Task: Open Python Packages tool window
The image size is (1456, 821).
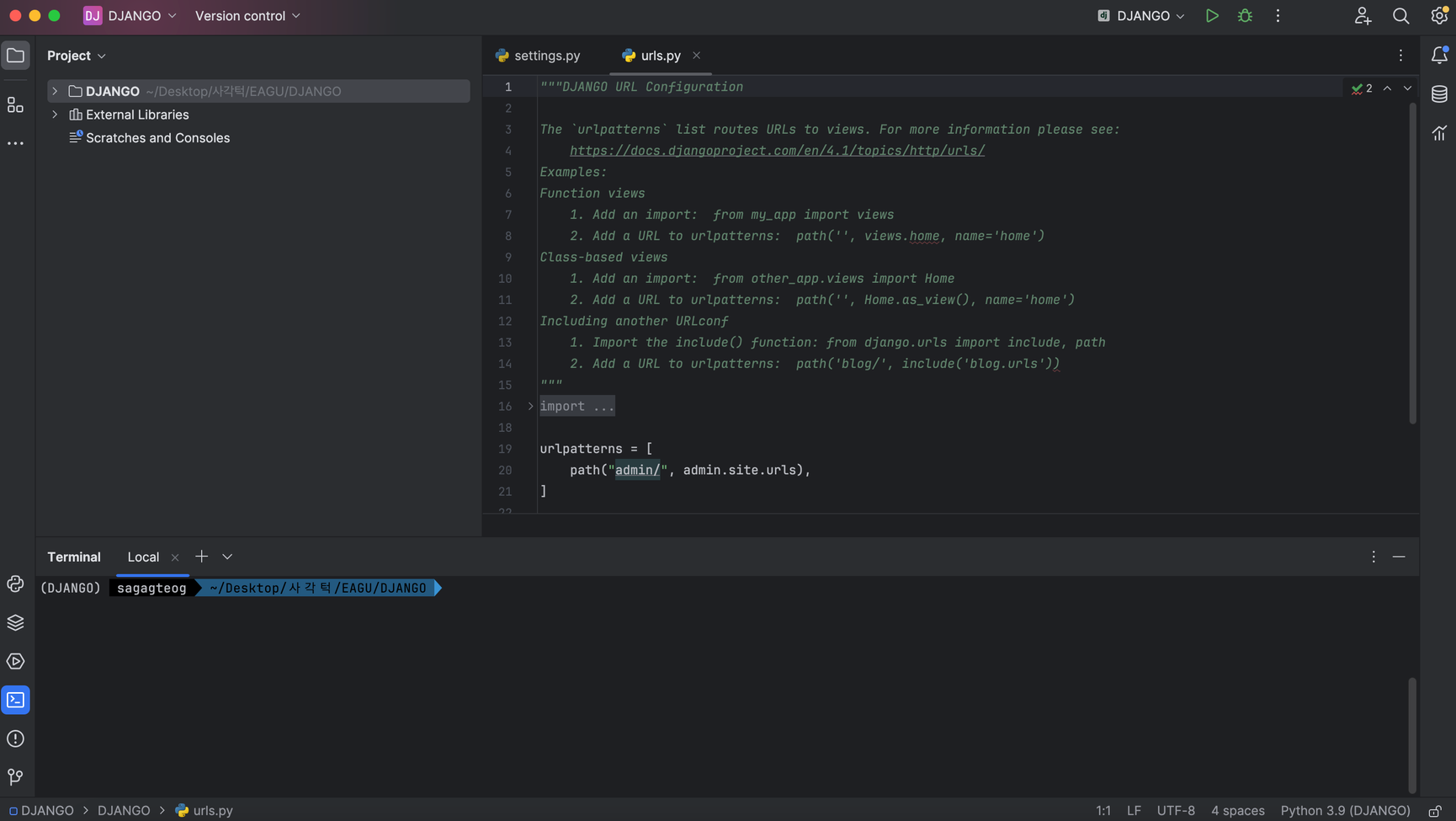Action: click(15, 623)
